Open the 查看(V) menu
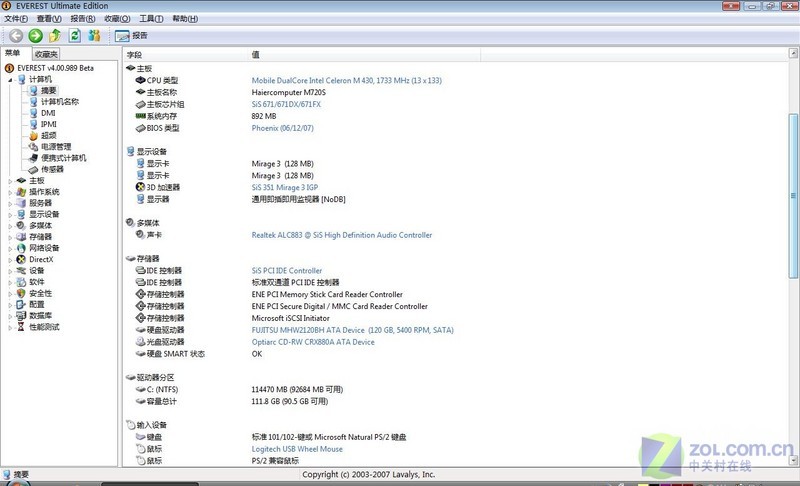This screenshot has height=486, width=800. pos(49,19)
